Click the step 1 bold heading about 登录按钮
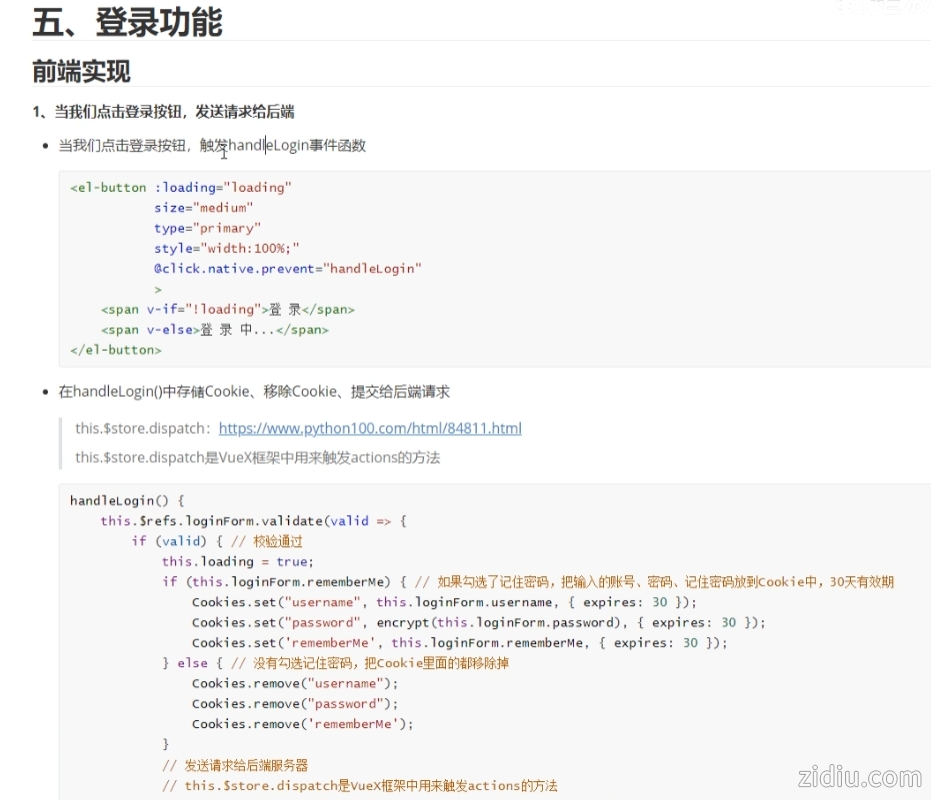 click(163, 112)
